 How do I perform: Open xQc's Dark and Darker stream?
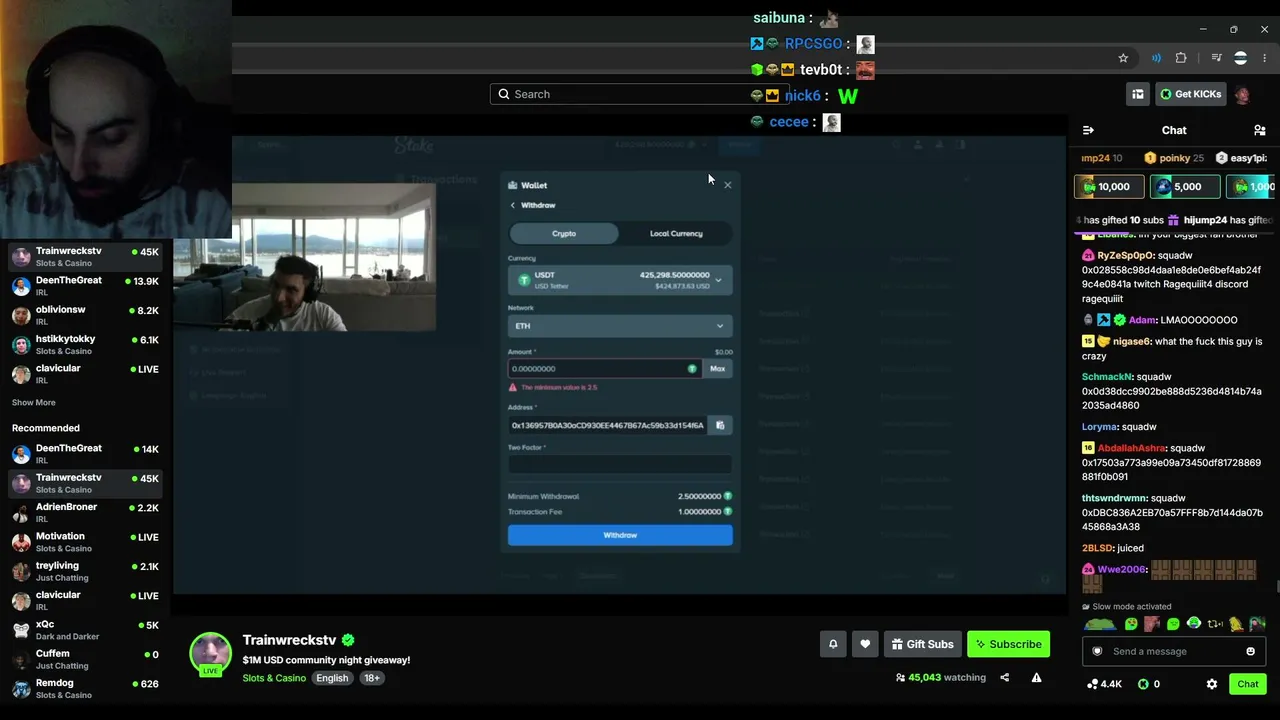(x=85, y=630)
